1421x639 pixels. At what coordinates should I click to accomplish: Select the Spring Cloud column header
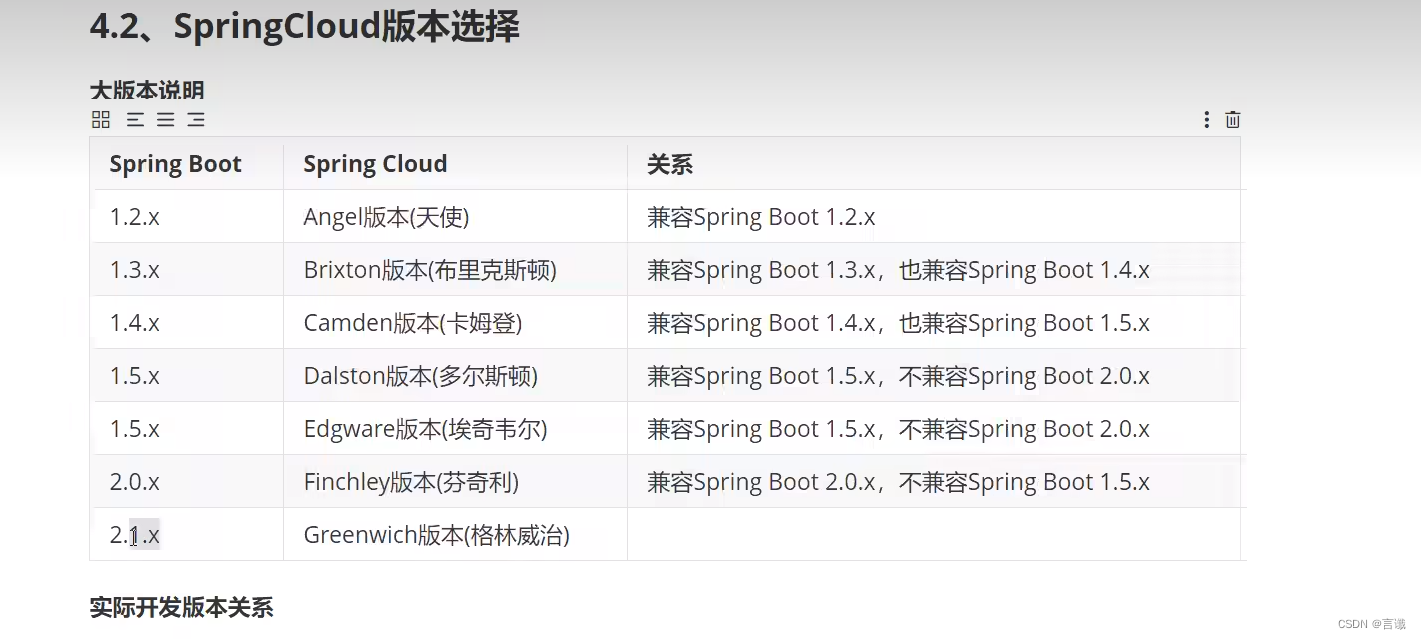(x=375, y=163)
